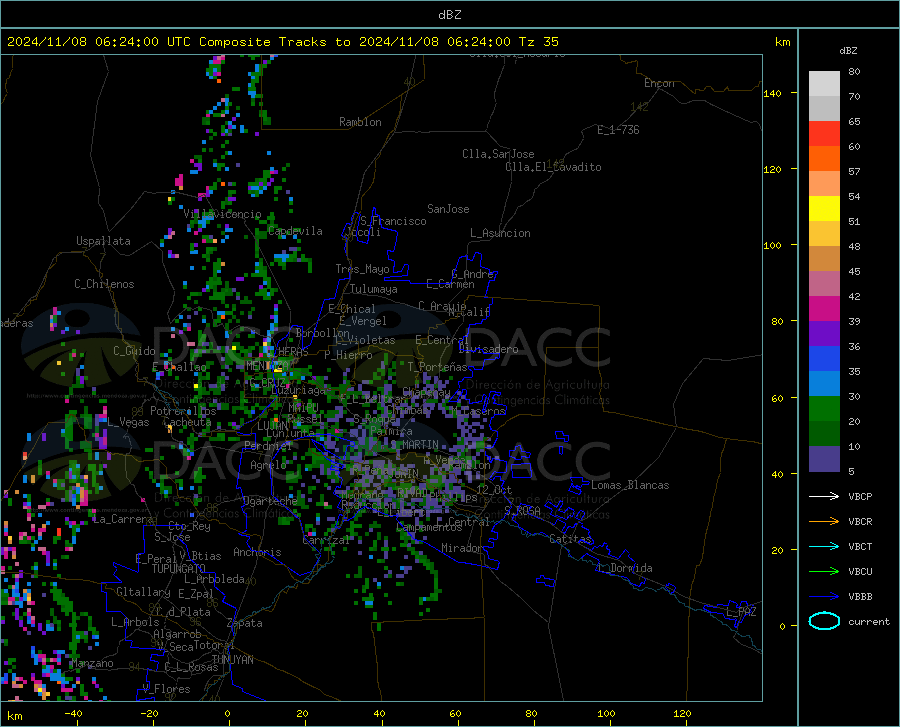Viewport: 900px width, 727px height.
Task: Click the blue VBBB arrow legend icon
Action: [x=824, y=597]
